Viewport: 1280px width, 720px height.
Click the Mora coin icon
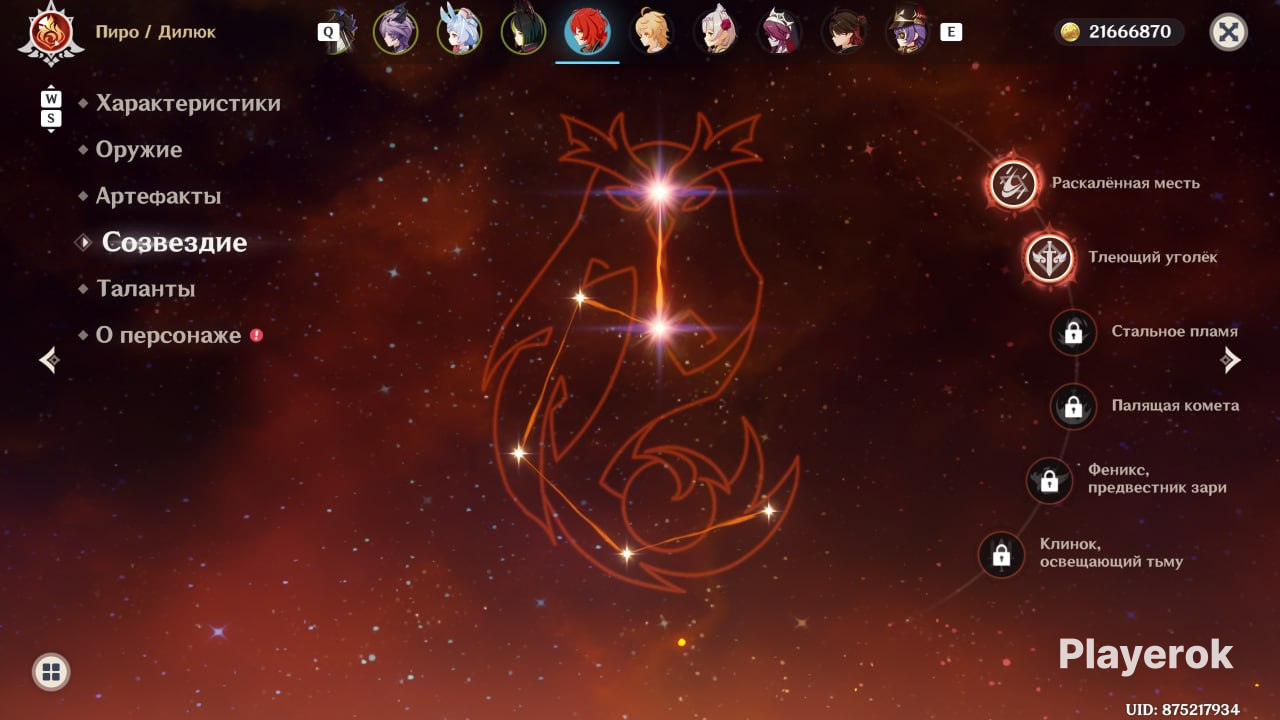(1071, 32)
